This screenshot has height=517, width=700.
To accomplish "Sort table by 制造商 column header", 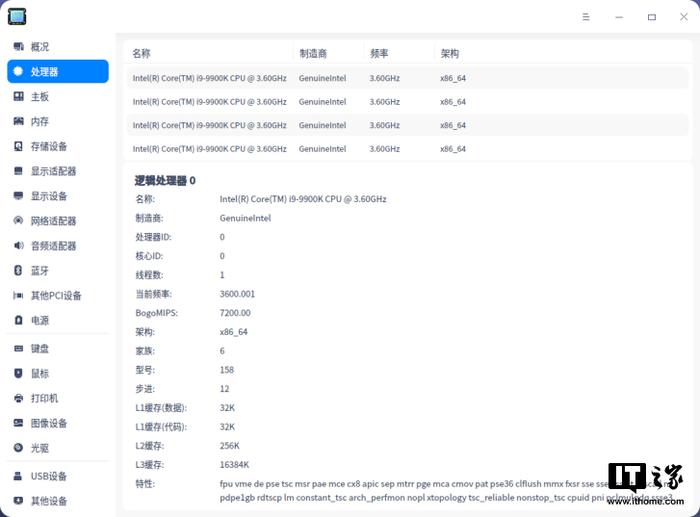I will [313, 54].
